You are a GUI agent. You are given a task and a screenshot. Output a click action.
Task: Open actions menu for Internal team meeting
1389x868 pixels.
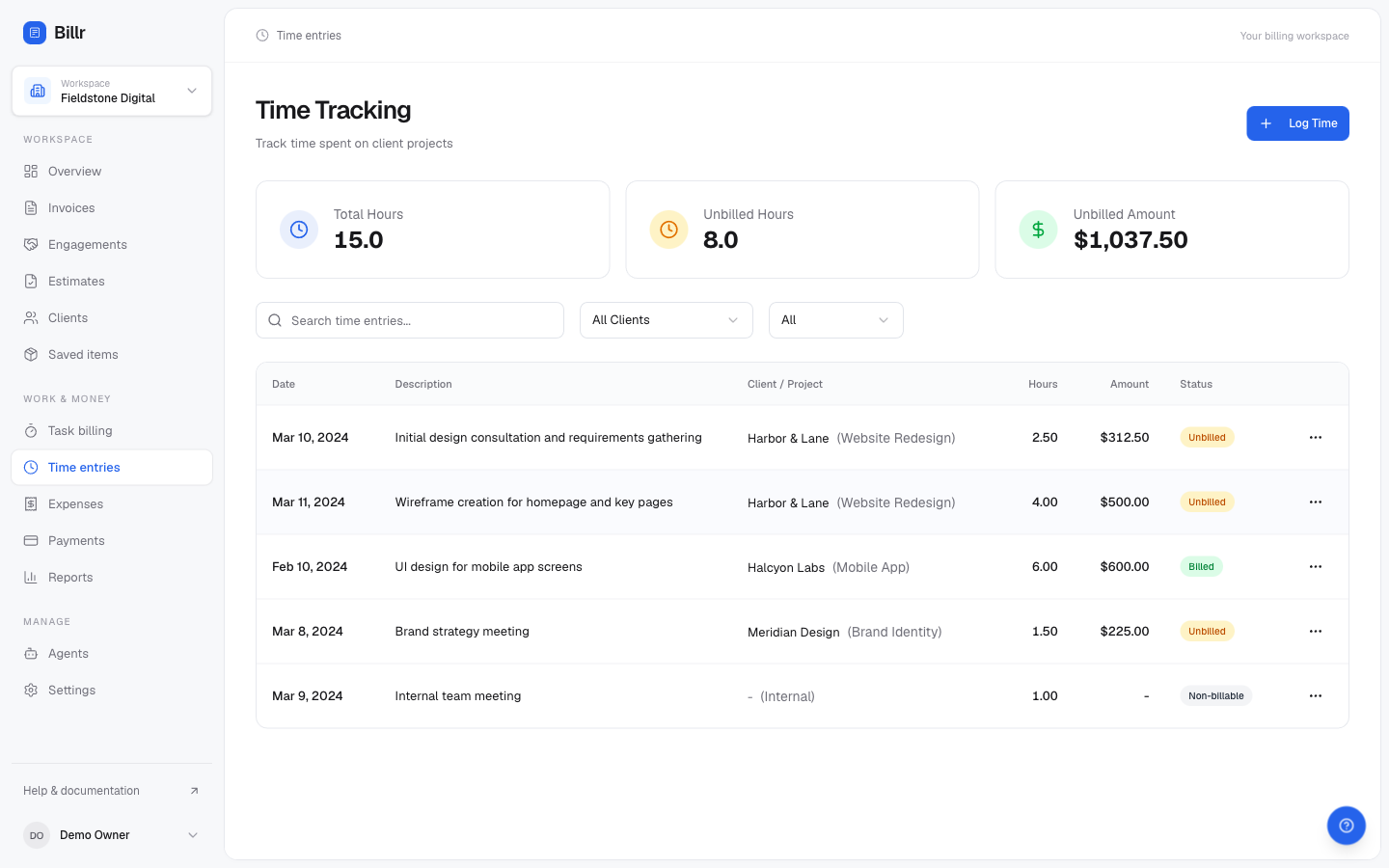coord(1316,696)
